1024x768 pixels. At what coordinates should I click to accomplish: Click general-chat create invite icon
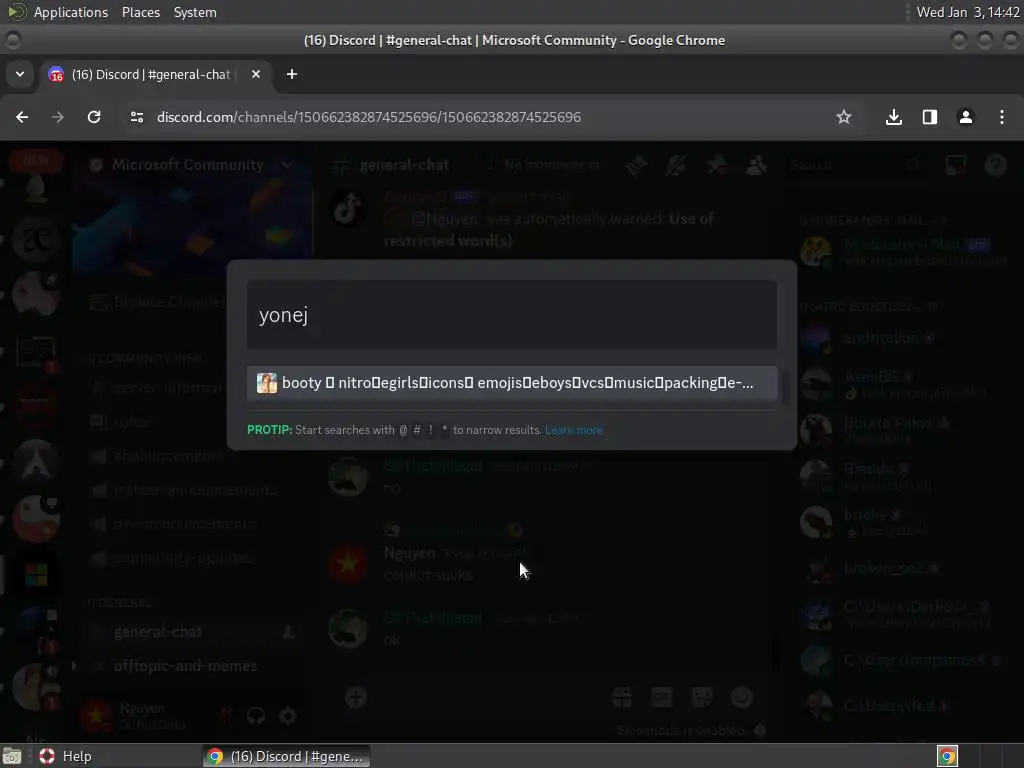[288, 632]
